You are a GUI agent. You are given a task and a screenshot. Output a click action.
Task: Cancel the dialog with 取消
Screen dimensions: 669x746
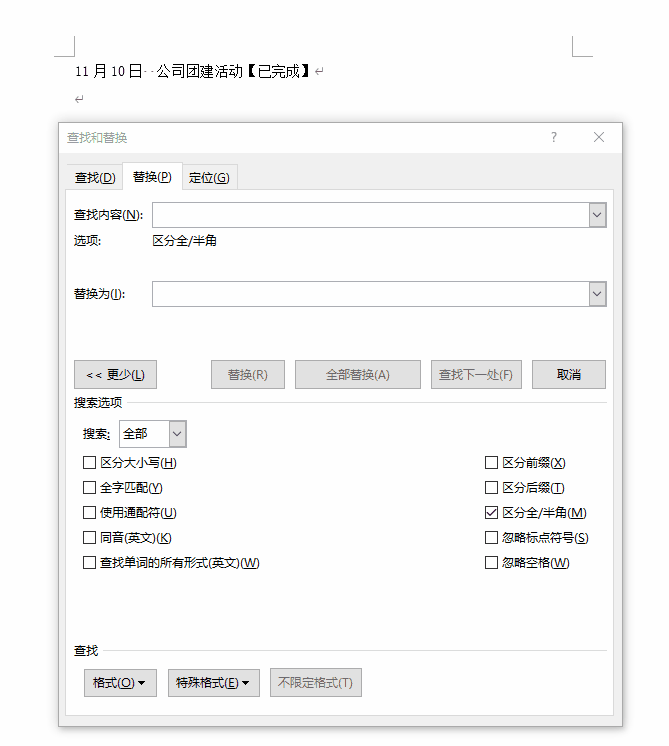569,374
